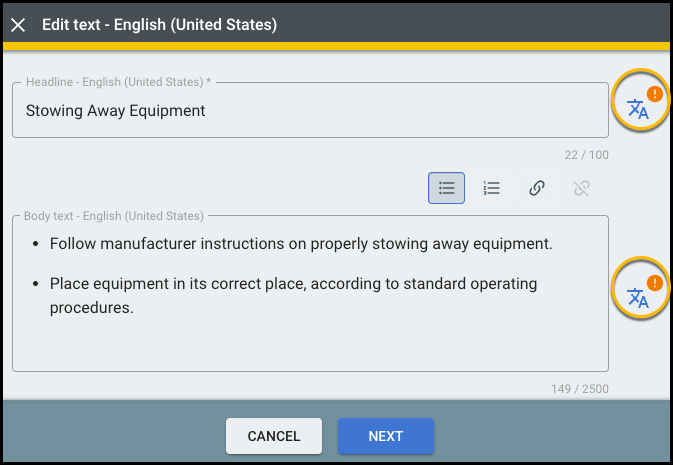This screenshot has width=673, height=465.
Task: Proceed with the NEXT button
Action: 385,436
